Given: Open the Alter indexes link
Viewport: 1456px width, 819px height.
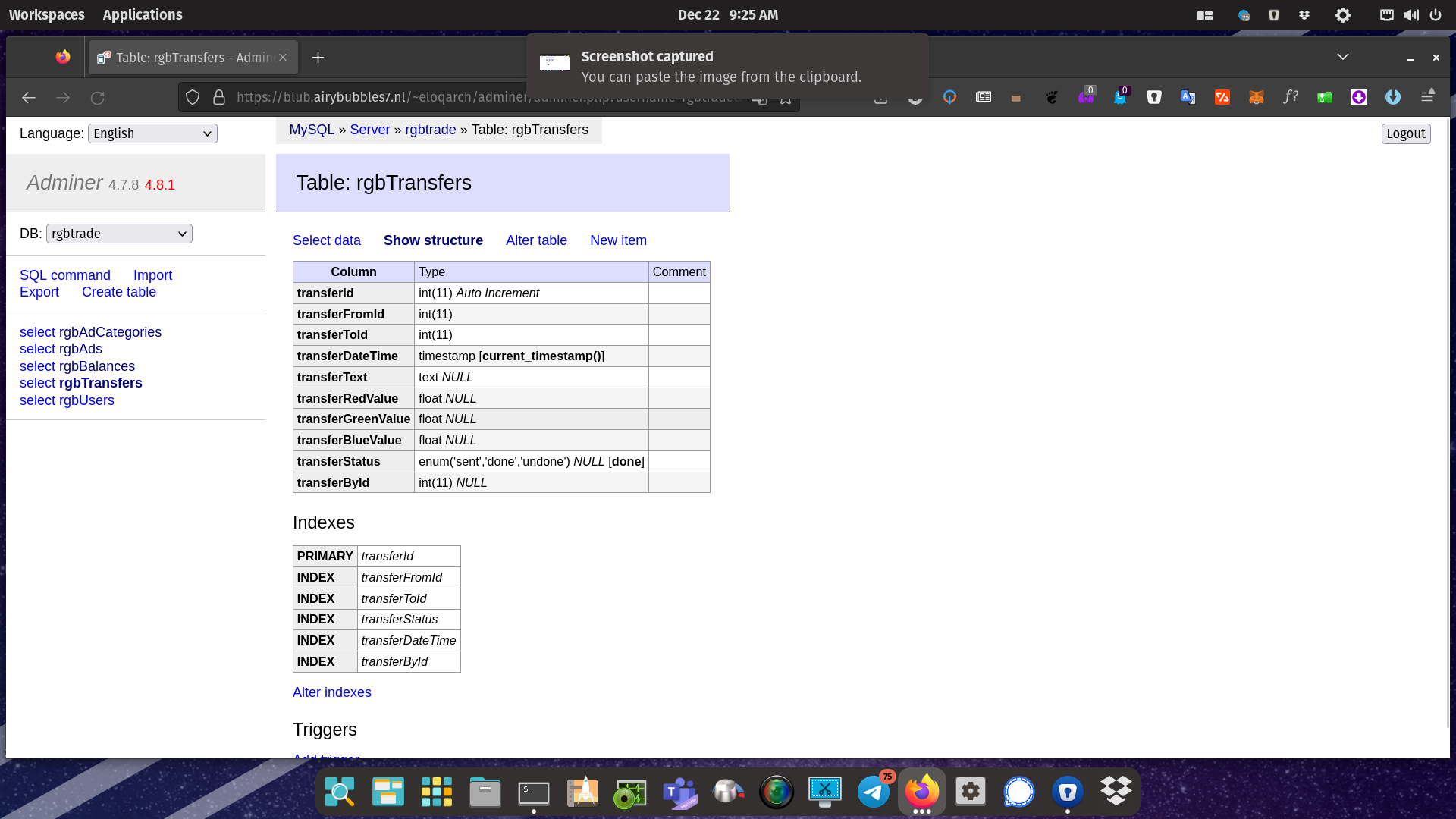Looking at the screenshot, I should coord(332,692).
